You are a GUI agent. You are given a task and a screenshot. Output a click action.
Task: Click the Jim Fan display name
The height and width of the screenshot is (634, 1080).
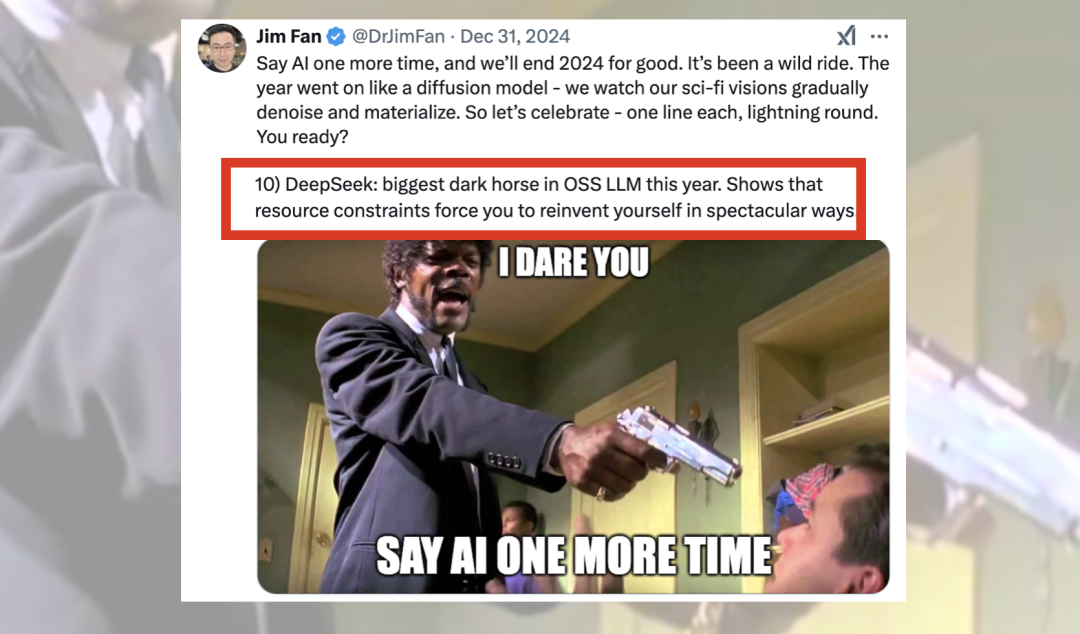289,36
